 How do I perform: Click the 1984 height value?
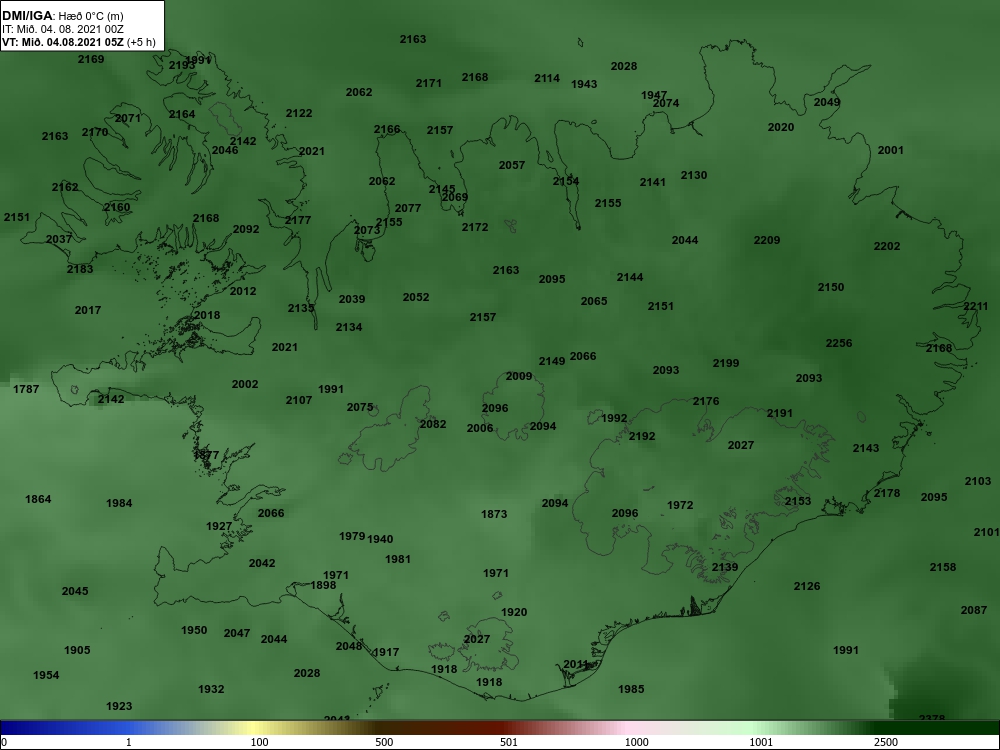[x=119, y=503]
